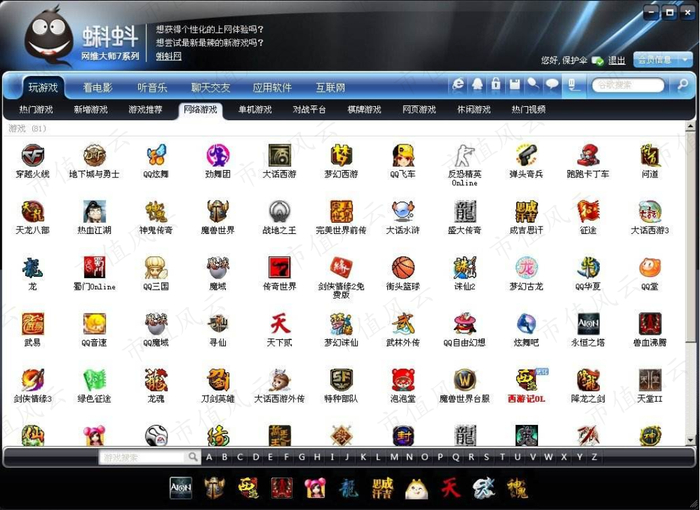Open the 聊天交友 tab
The image size is (700, 510).
click(x=211, y=88)
